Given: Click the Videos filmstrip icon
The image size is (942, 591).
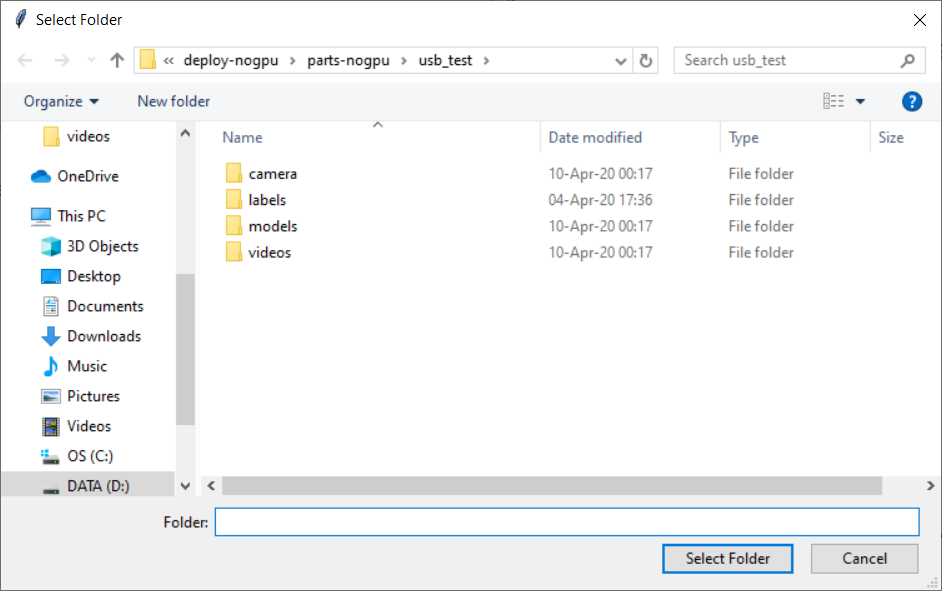Looking at the screenshot, I should tap(51, 426).
